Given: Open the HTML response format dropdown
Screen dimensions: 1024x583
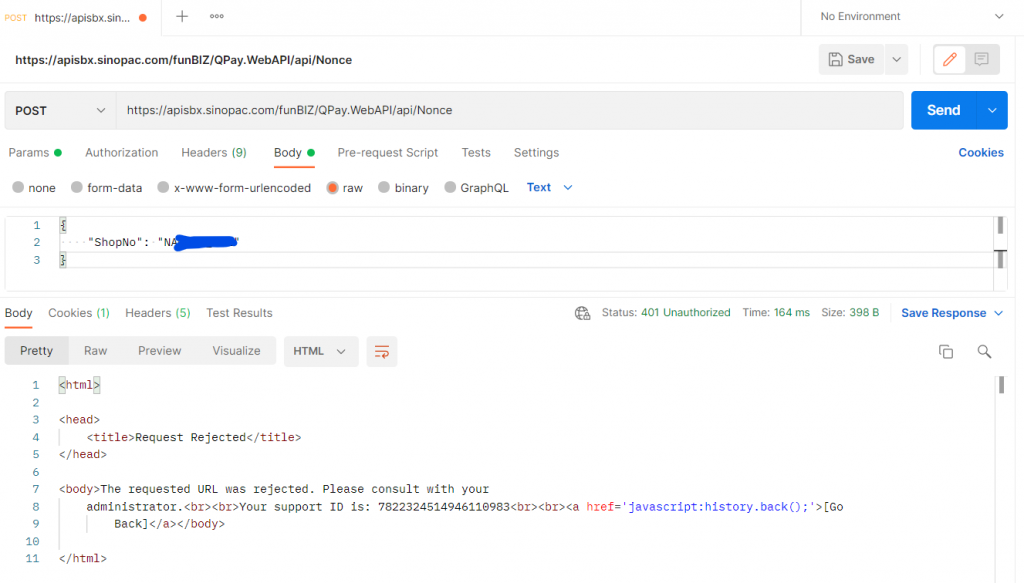Looking at the screenshot, I should tap(321, 351).
